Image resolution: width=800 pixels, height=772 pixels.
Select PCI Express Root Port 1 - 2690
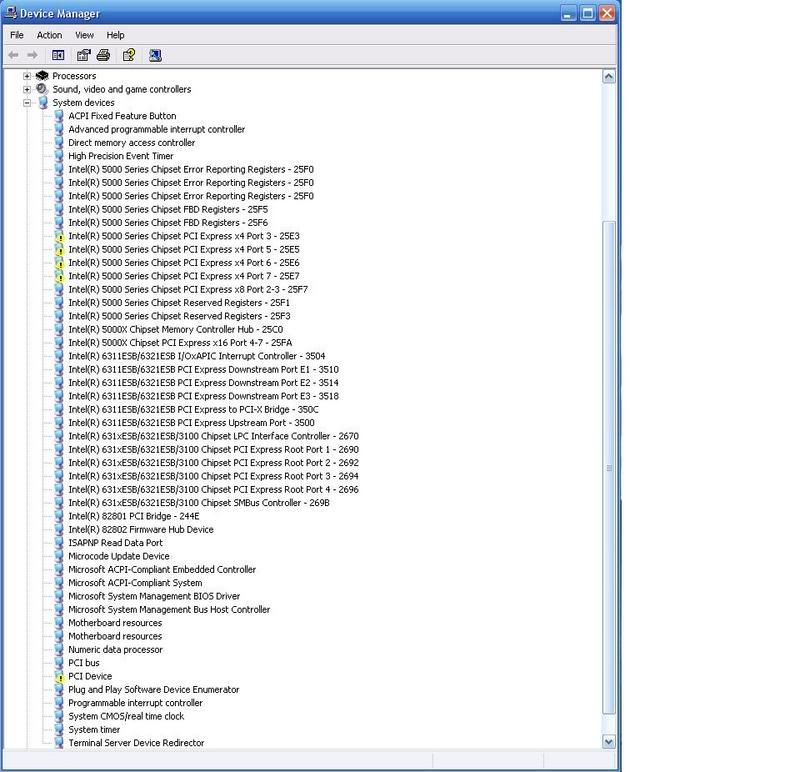click(214, 450)
